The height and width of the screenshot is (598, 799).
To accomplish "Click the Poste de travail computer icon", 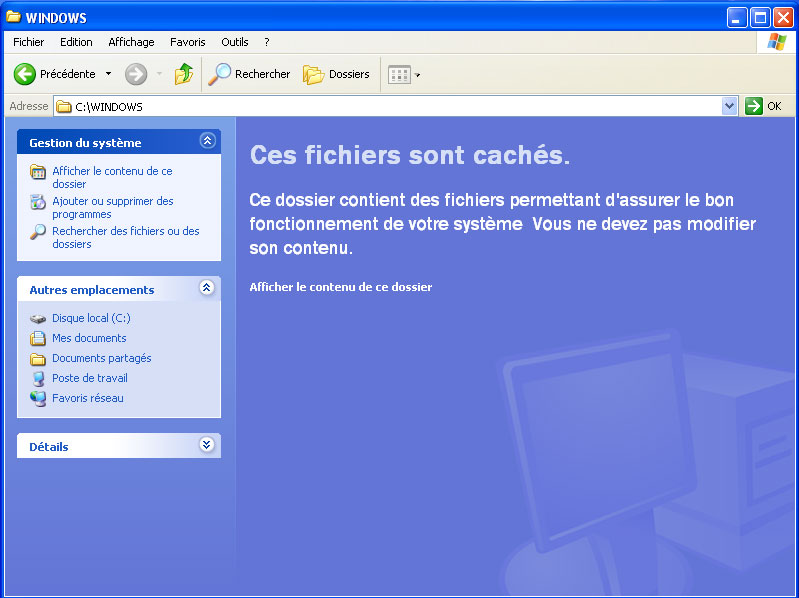I will click(x=38, y=378).
